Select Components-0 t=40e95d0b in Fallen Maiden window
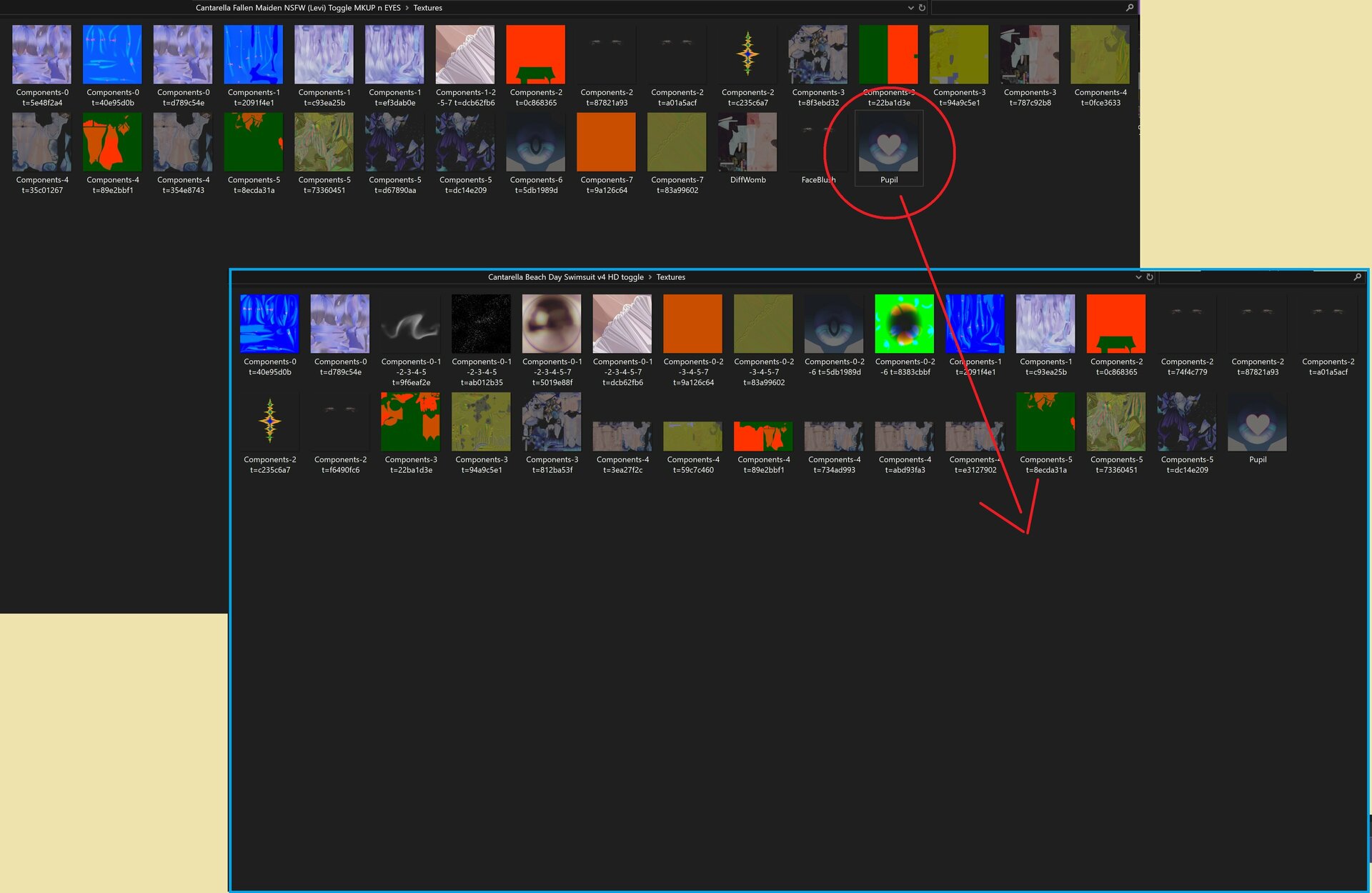The image size is (1372, 893). point(112,66)
